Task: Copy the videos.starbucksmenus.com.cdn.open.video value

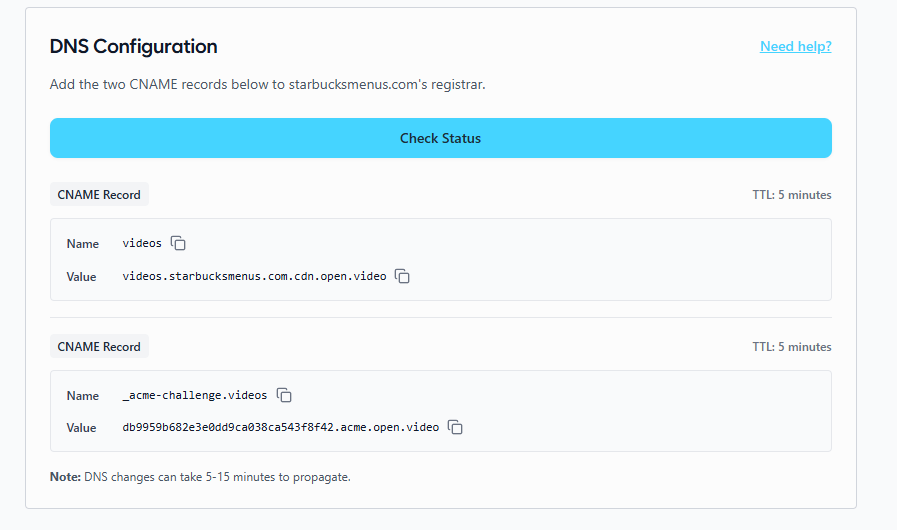Action: click(x=402, y=277)
